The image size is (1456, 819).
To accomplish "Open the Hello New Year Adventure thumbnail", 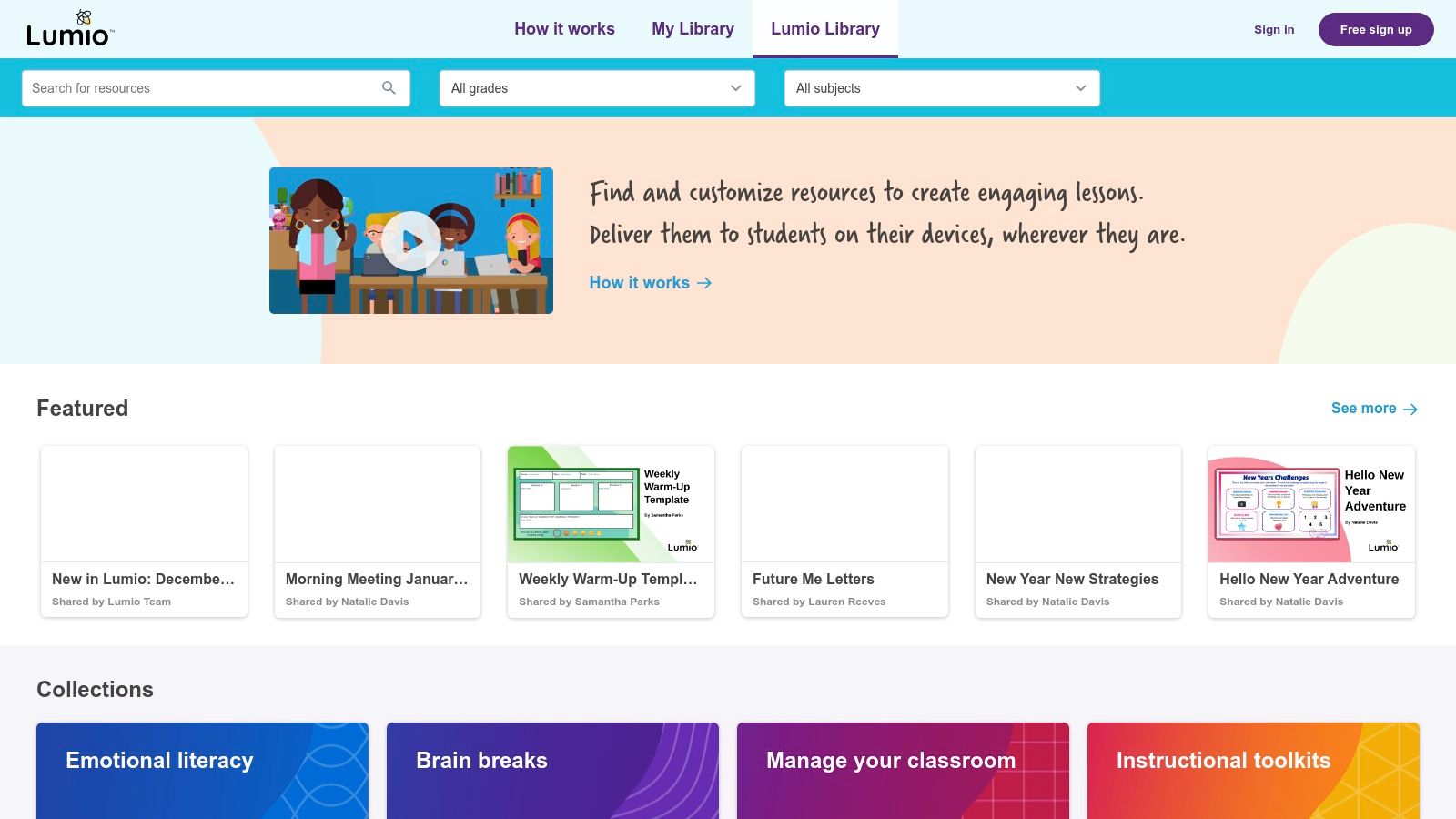I will pyautogui.click(x=1310, y=504).
